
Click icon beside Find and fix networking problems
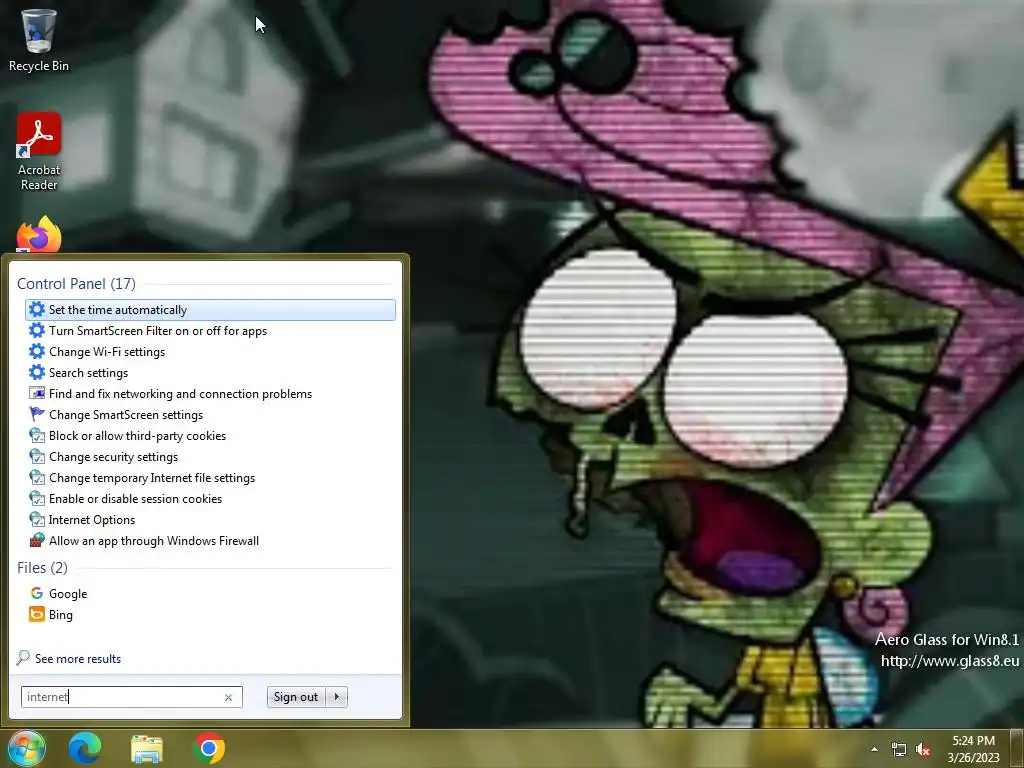tap(37, 394)
